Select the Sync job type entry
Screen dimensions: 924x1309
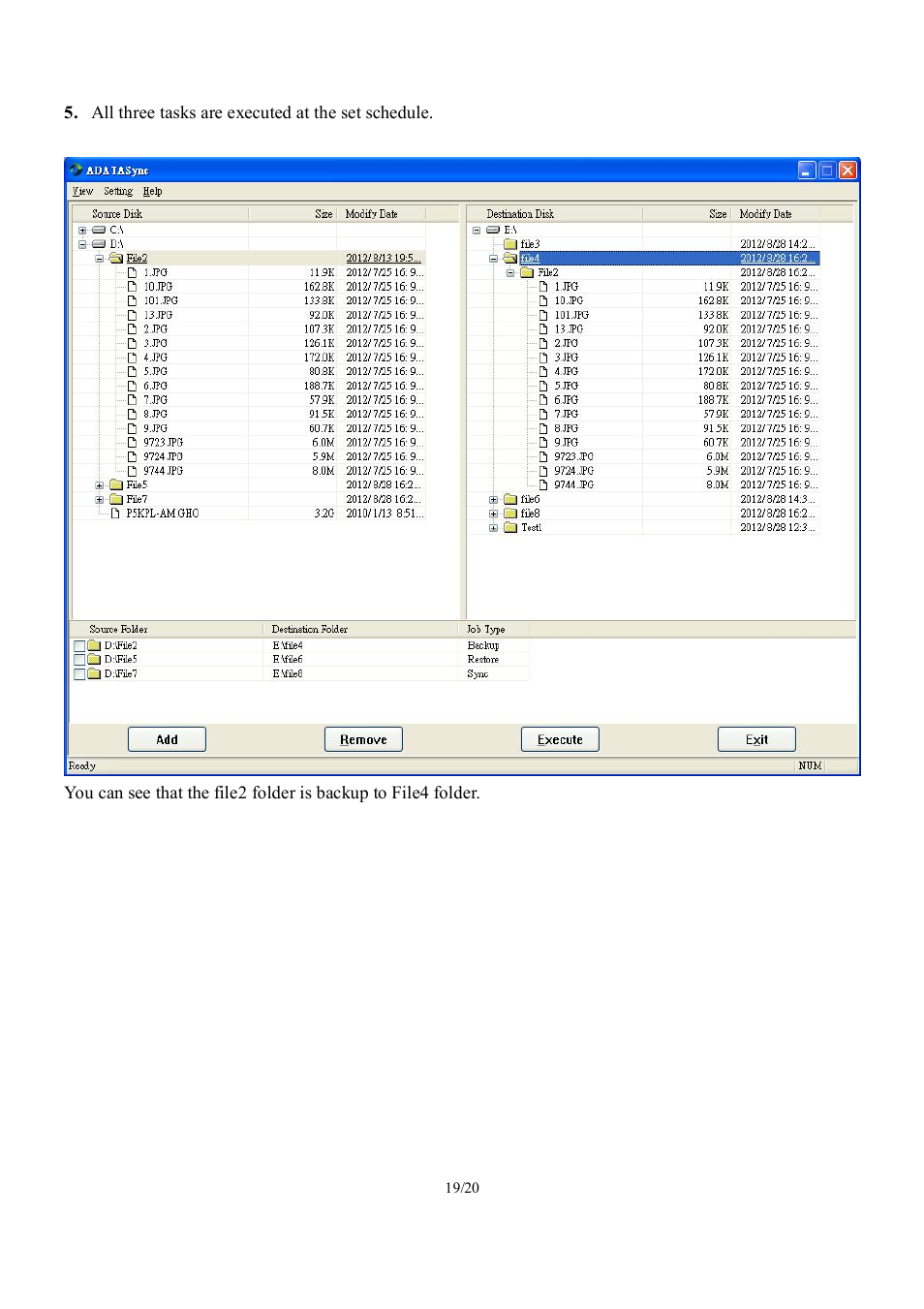point(477,674)
